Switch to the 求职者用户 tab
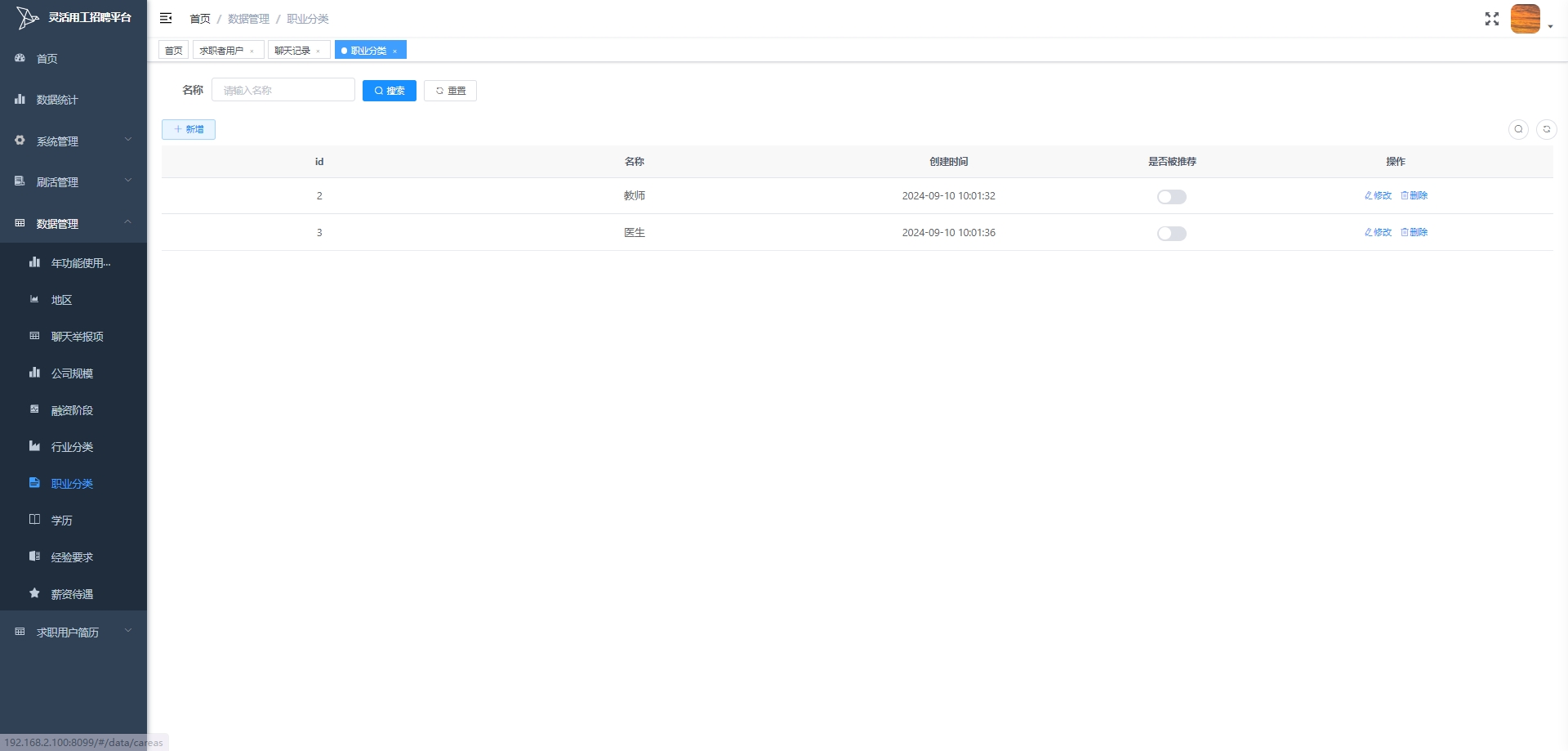This screenshot has height=751, width=1568. (221, 51)
